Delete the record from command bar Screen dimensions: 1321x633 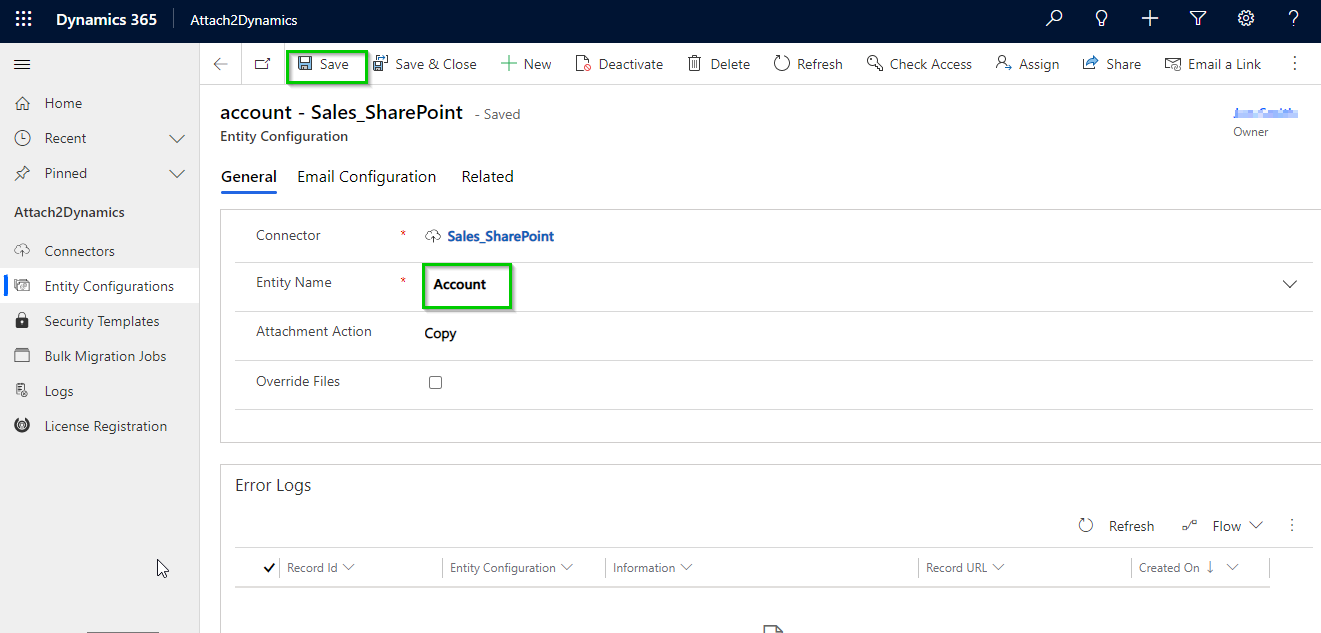coord(718,64)
